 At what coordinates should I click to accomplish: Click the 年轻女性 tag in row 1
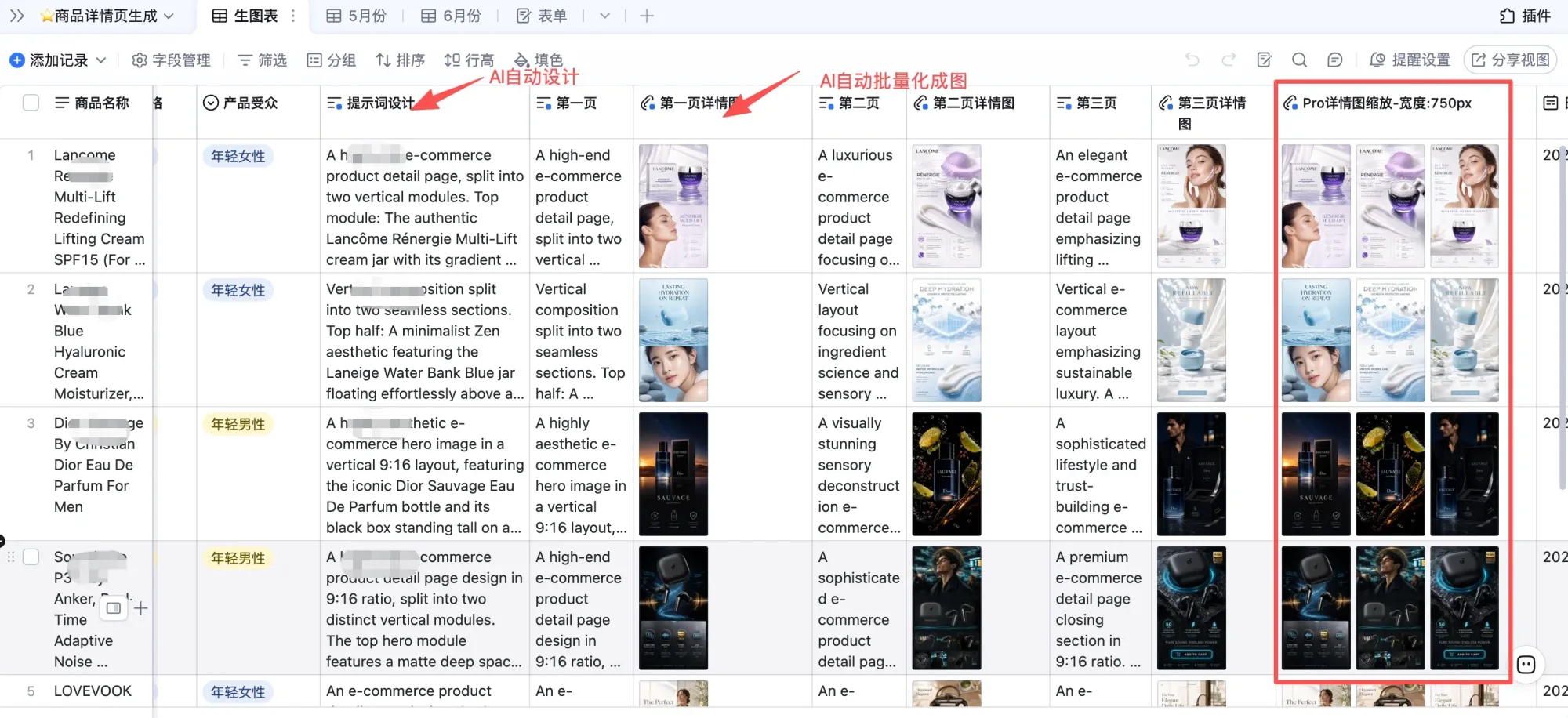[238, 156]
